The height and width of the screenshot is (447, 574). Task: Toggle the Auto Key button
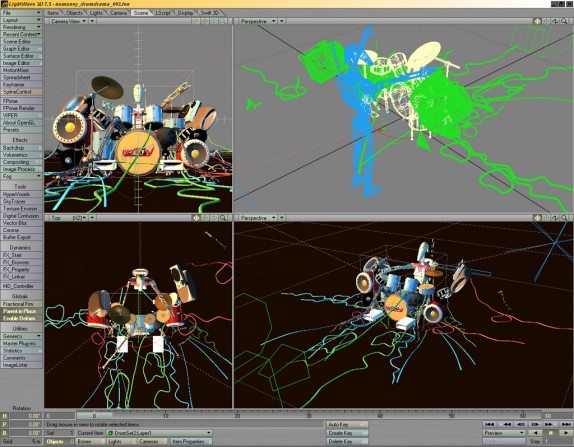click(347, 425)
